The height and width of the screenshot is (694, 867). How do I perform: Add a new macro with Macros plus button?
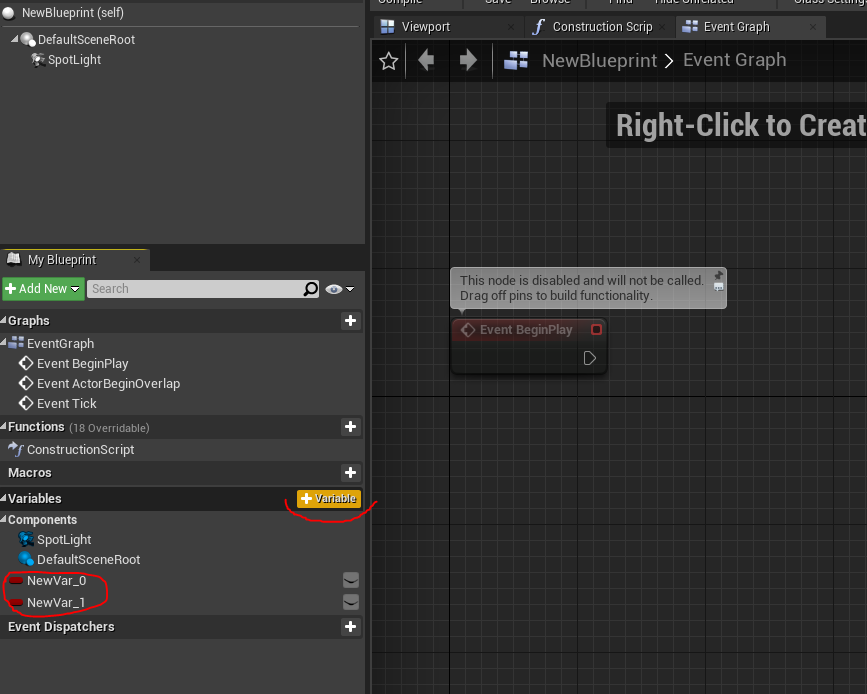(x=350, y=472)
